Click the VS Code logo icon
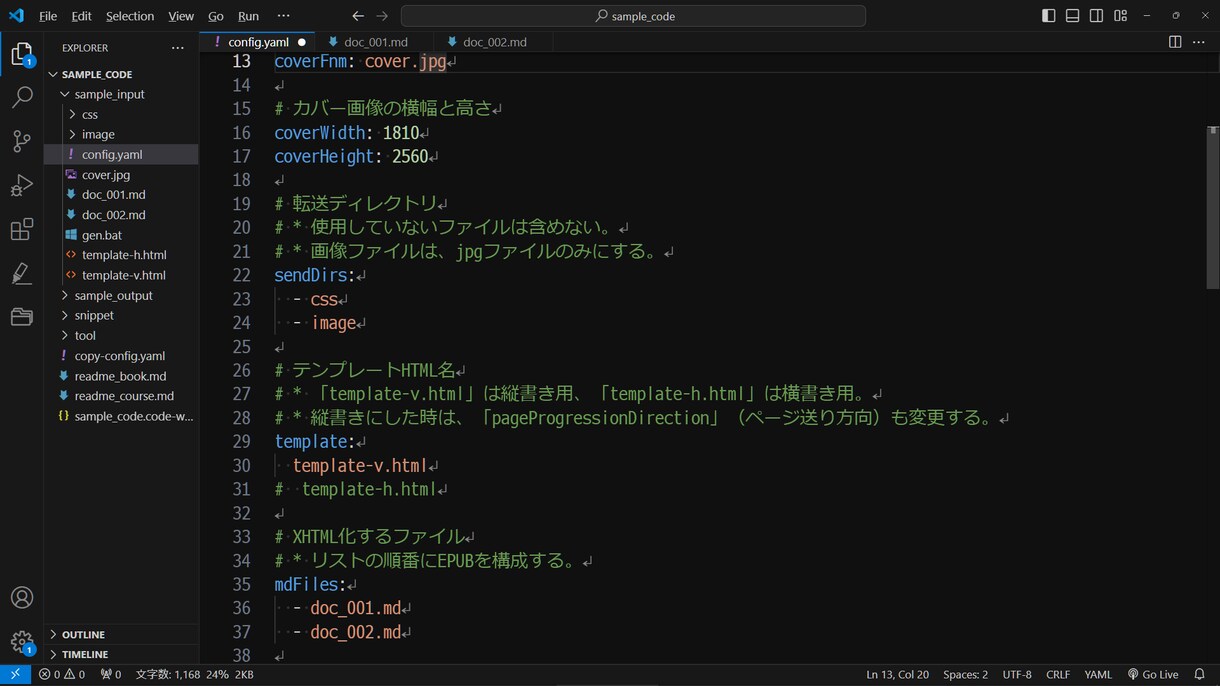 pos(16,16)
